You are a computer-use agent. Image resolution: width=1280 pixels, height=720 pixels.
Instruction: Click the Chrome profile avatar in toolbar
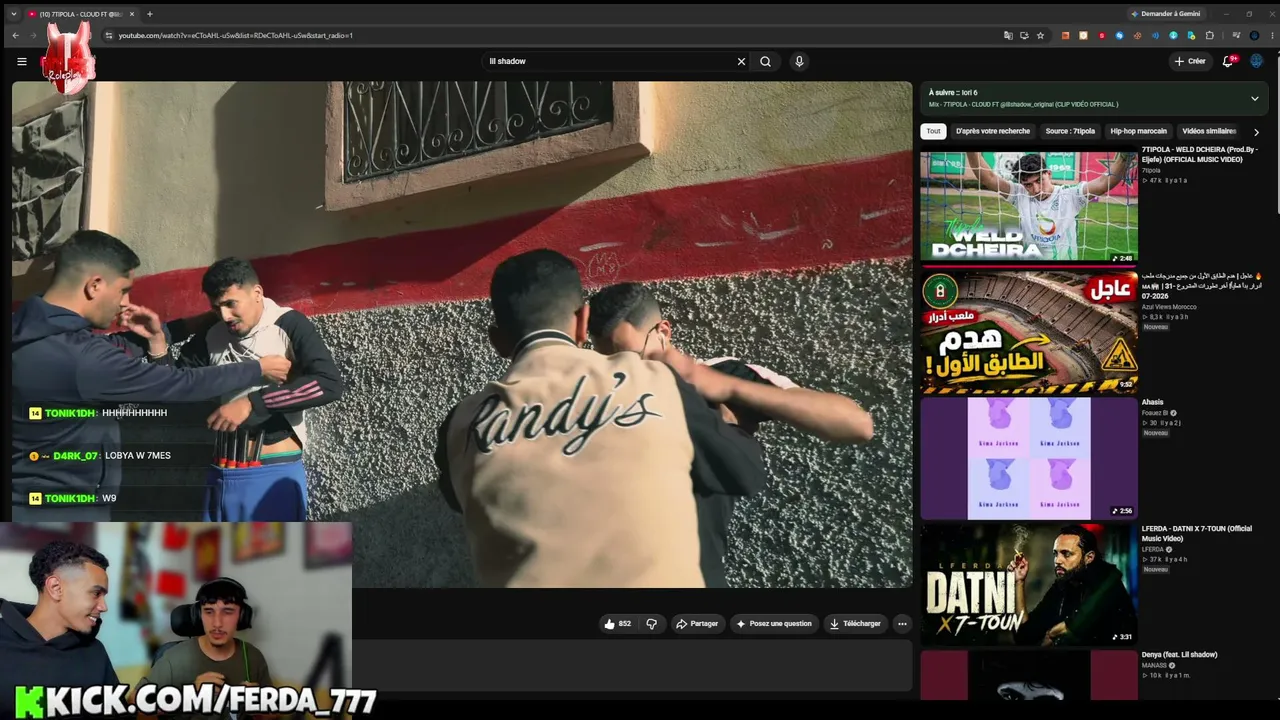[x=1254, y=35]
